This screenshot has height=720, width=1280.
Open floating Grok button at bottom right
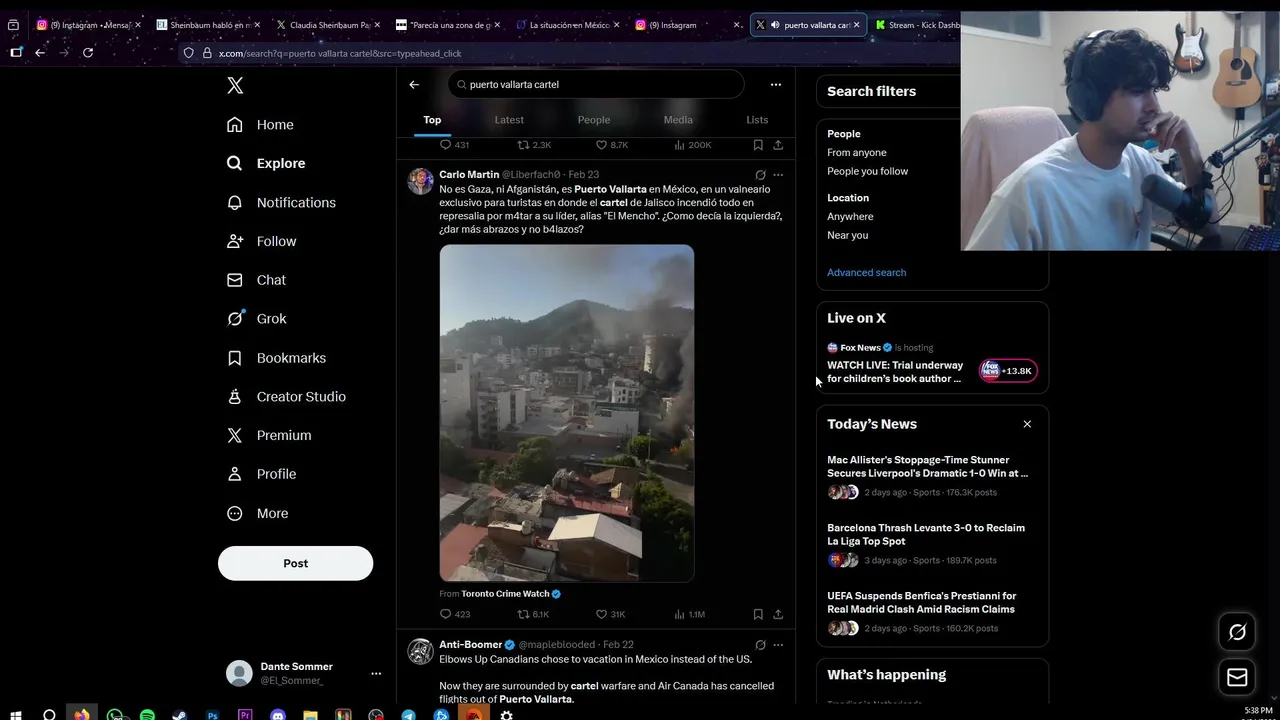(x=1237, y=632)
